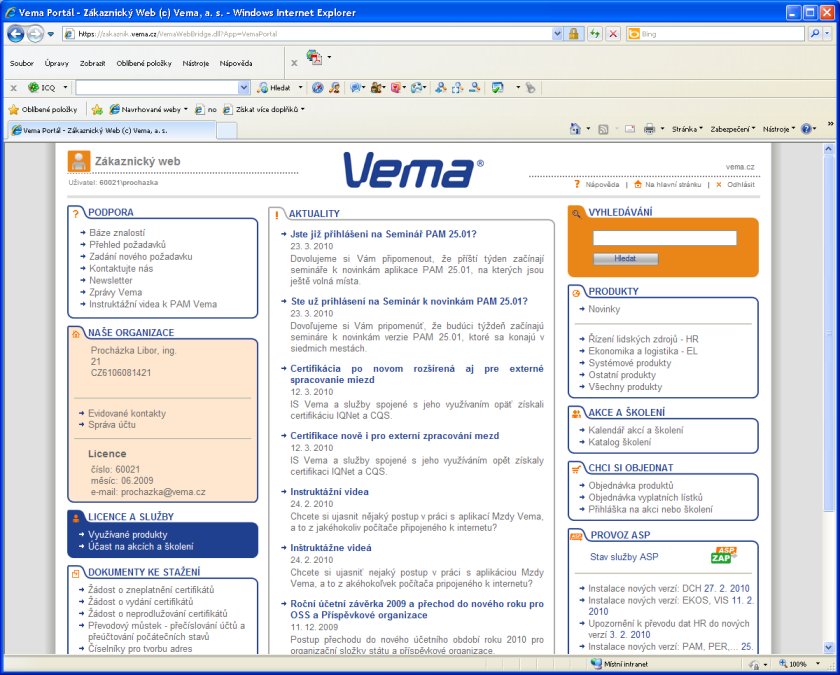Open the Evidované kontakty link

click(x=127, y=413)
